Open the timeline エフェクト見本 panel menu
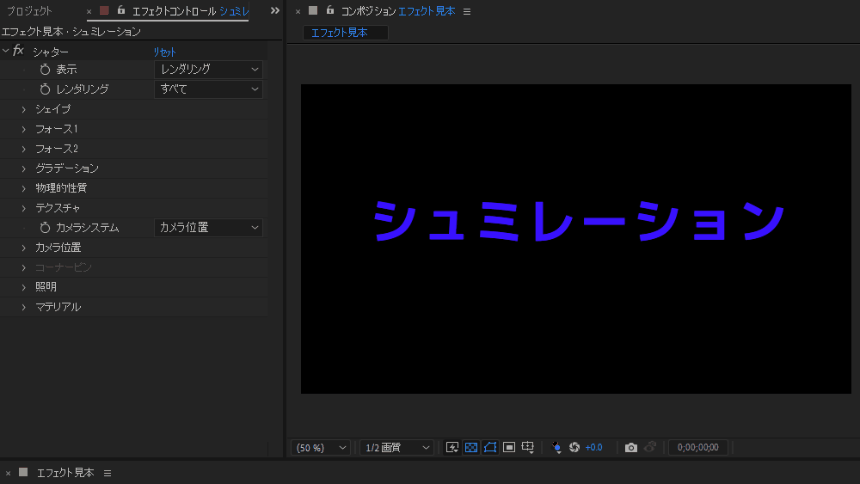860x484 pixels. (x=108, y=473)
